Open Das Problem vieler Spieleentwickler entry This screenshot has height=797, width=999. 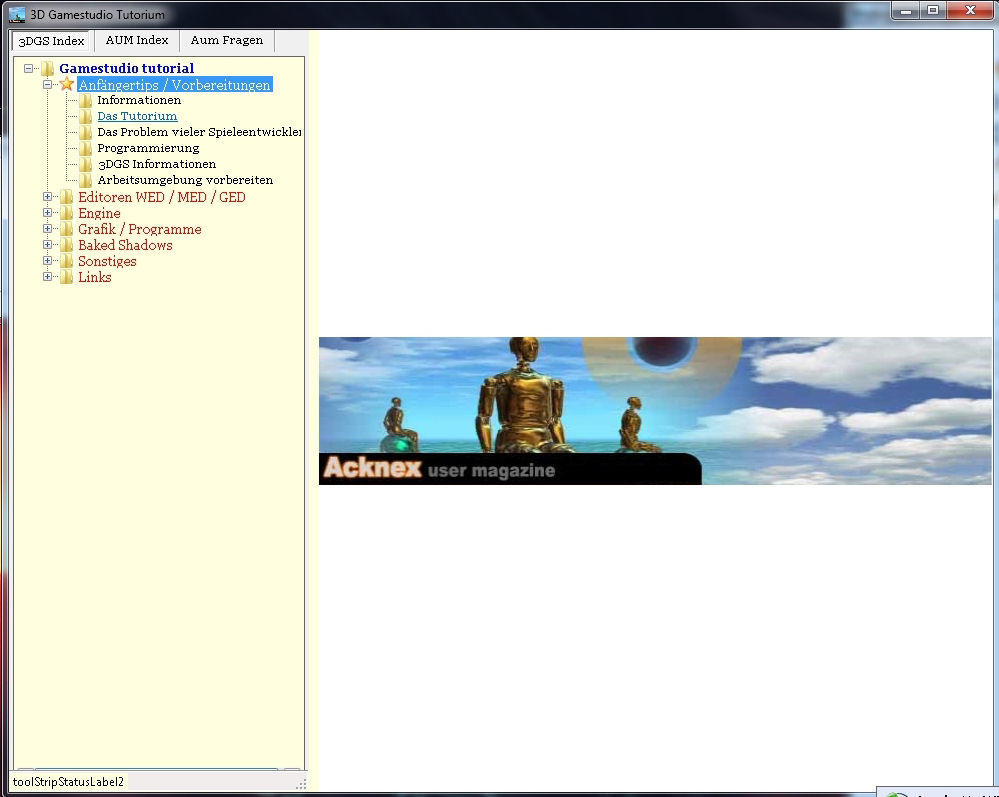point(199,132)
